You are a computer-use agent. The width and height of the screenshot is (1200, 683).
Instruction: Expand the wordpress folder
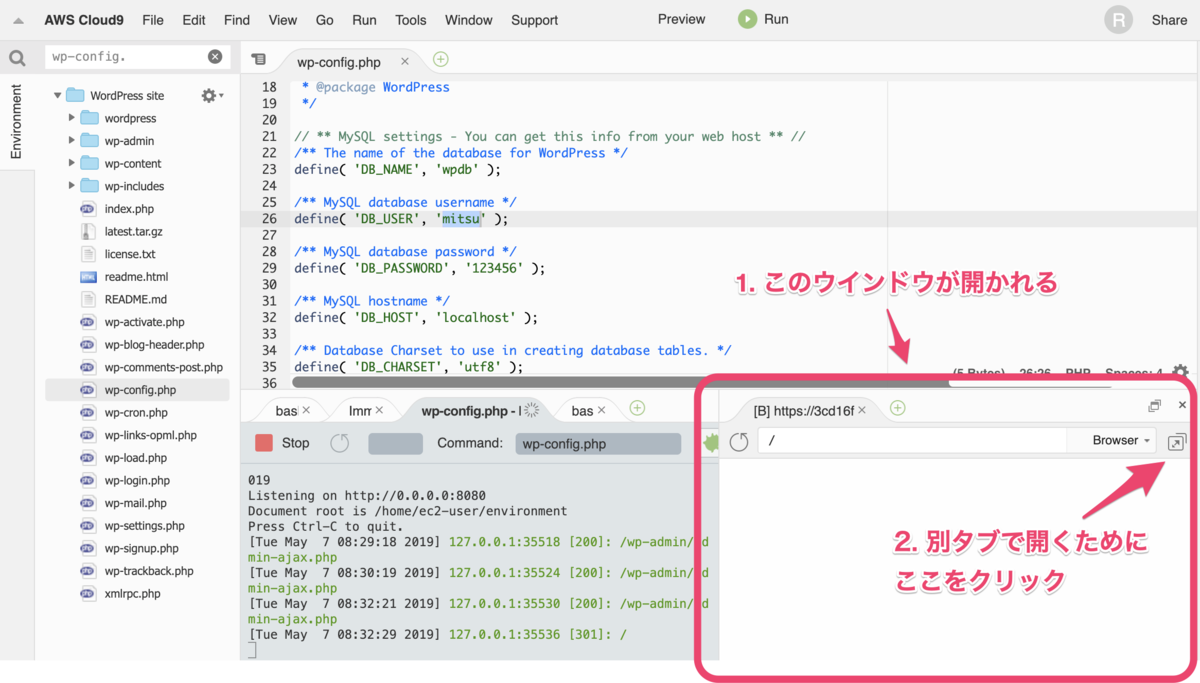[x=72, y=118]
